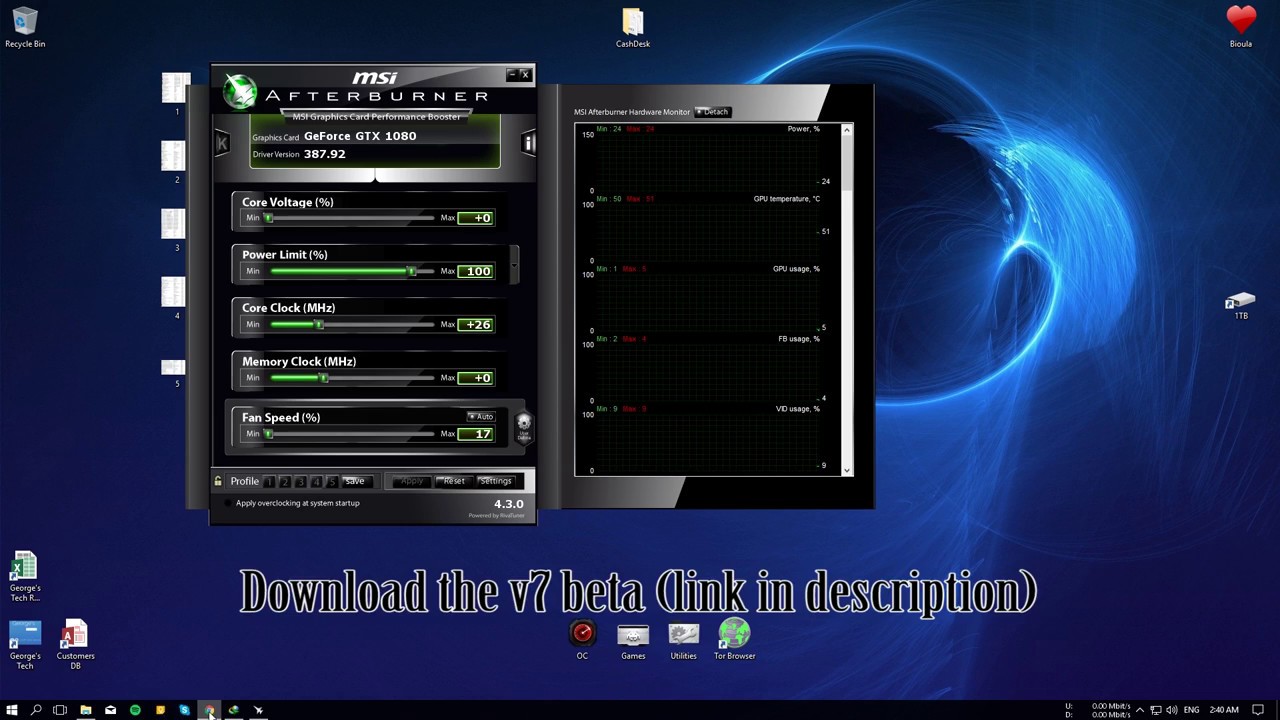Open George's Tech R... Excel file icon
Image resolution: width=1280 pixels, height=720 pixels.
[x=25, y=577]
